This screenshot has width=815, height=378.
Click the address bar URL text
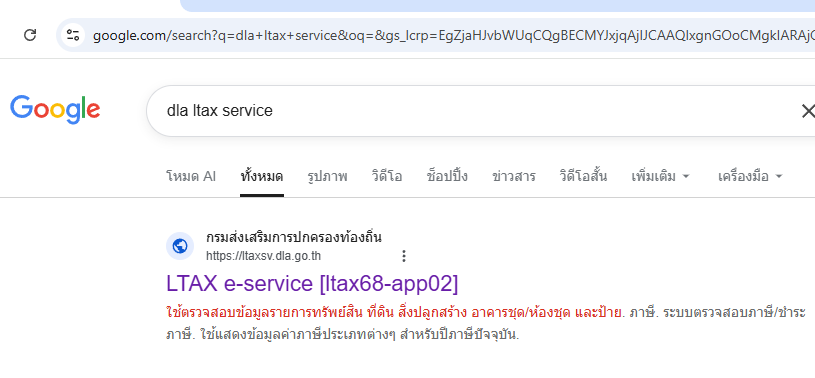tap(453, 36)
